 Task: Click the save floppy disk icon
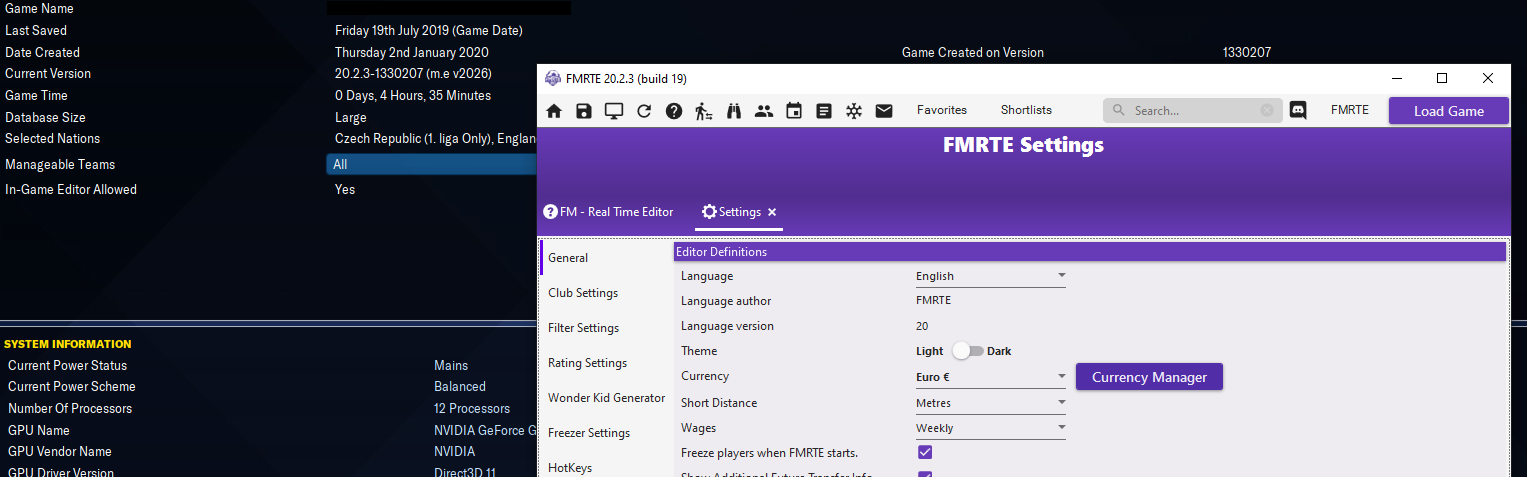pyautogui.click(x=584, y=111)
